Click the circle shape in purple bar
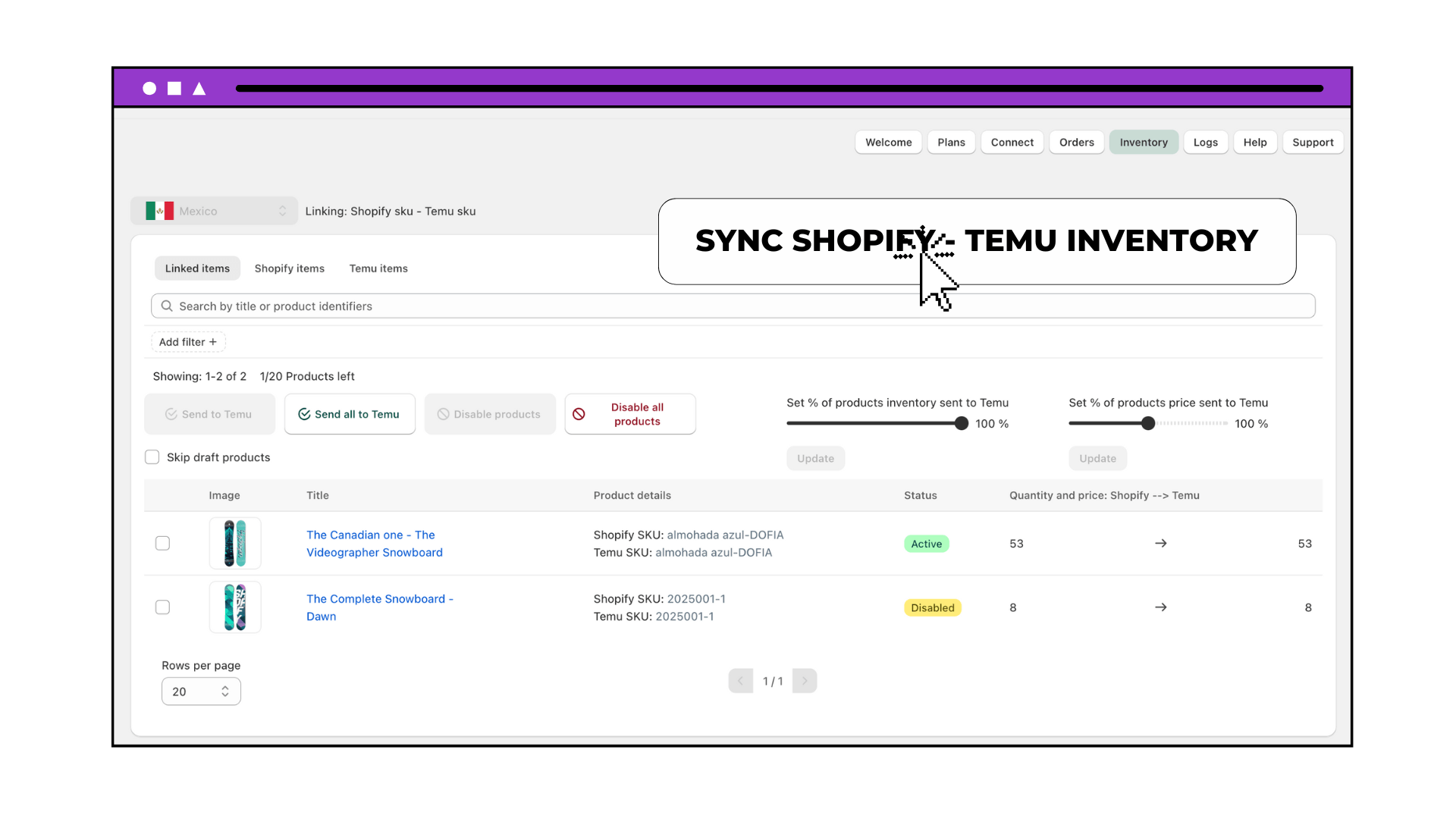The height and width of the screenshot is (819, 1456). pyautogui.click(x=149, y=89)
